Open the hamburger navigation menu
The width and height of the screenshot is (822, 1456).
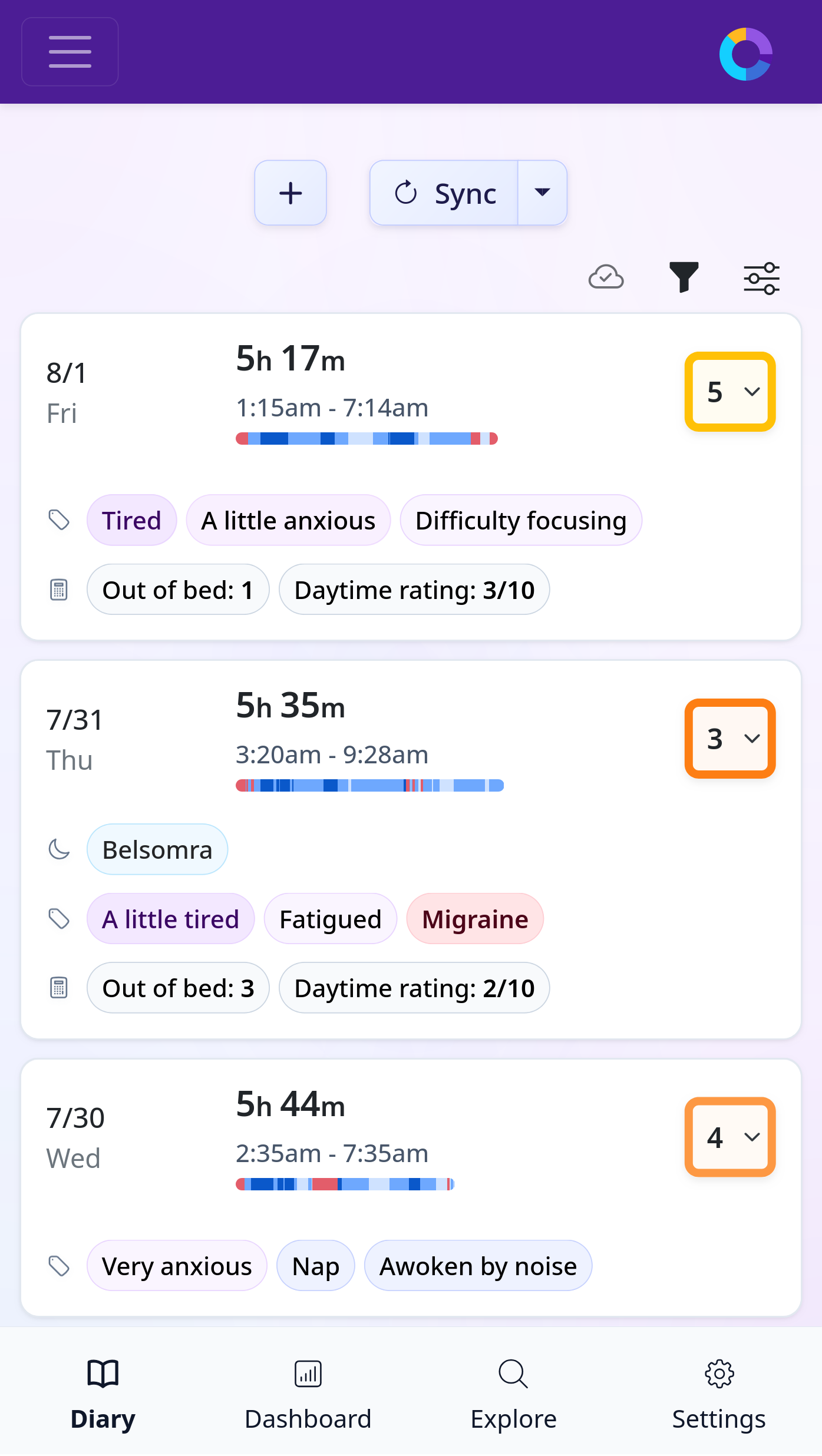70,51
